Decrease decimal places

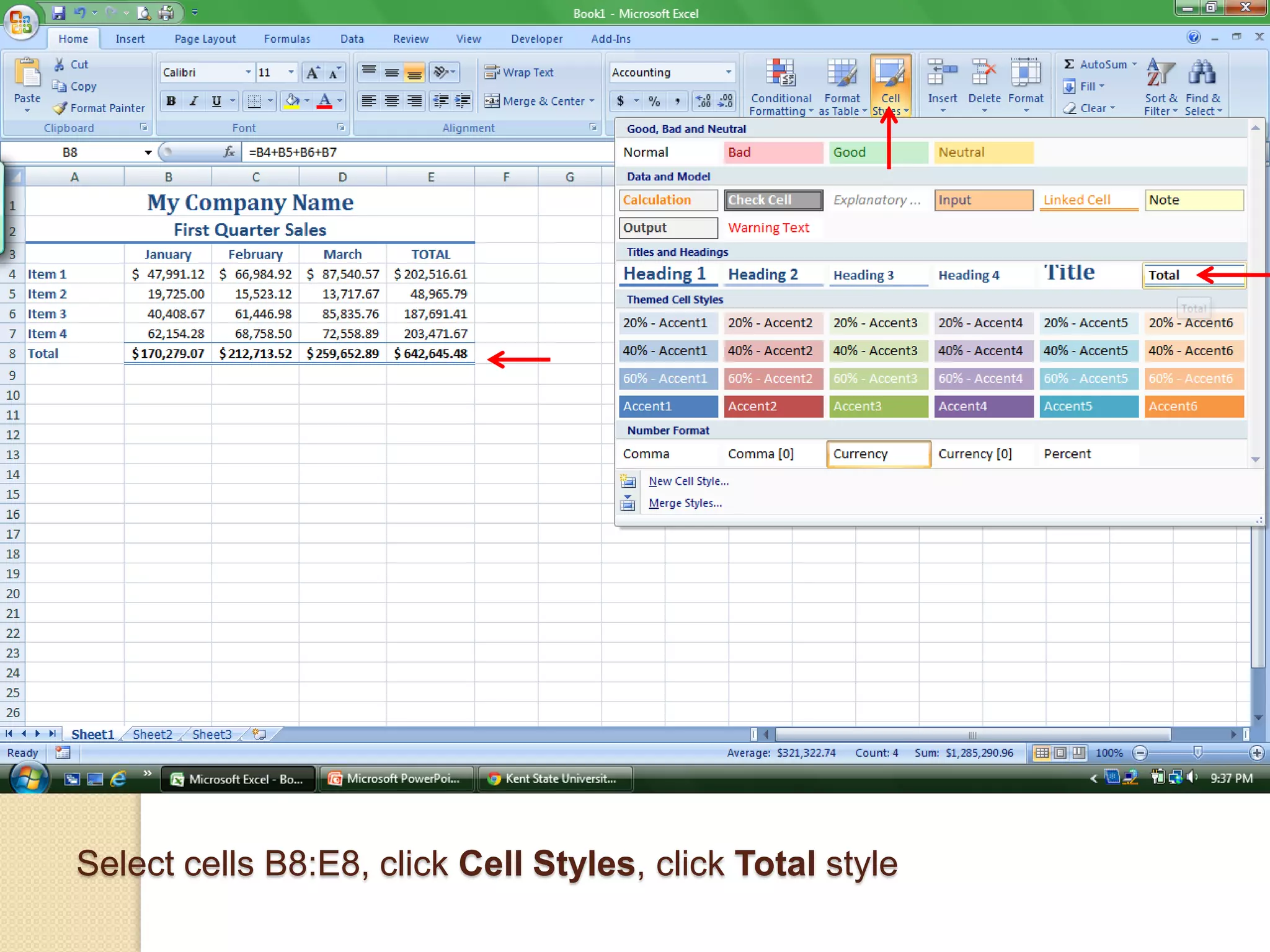click(725, 101)
